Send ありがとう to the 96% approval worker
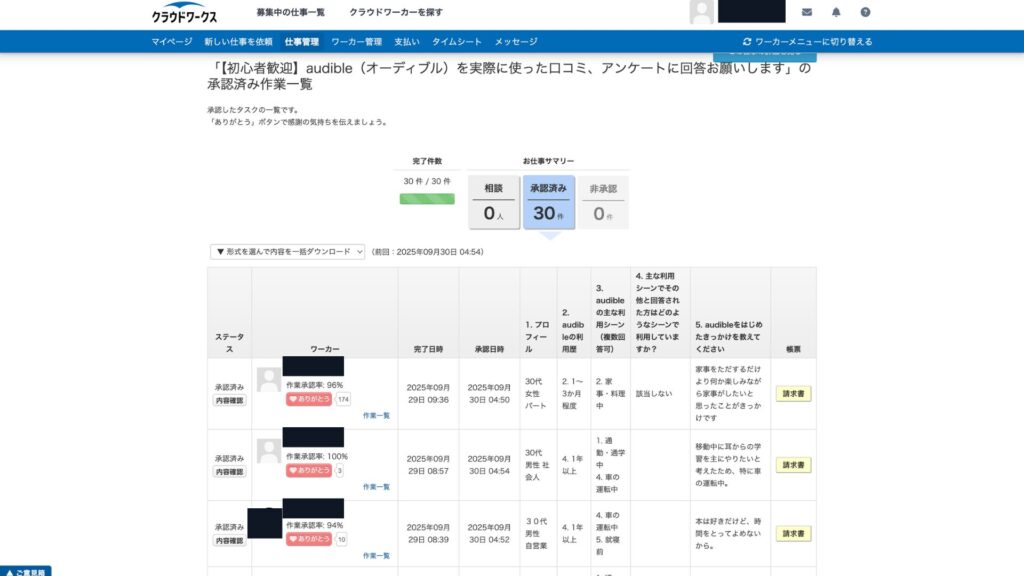Image resolution: width=1024 pixels, height=576 pixels. click(309, 399)
